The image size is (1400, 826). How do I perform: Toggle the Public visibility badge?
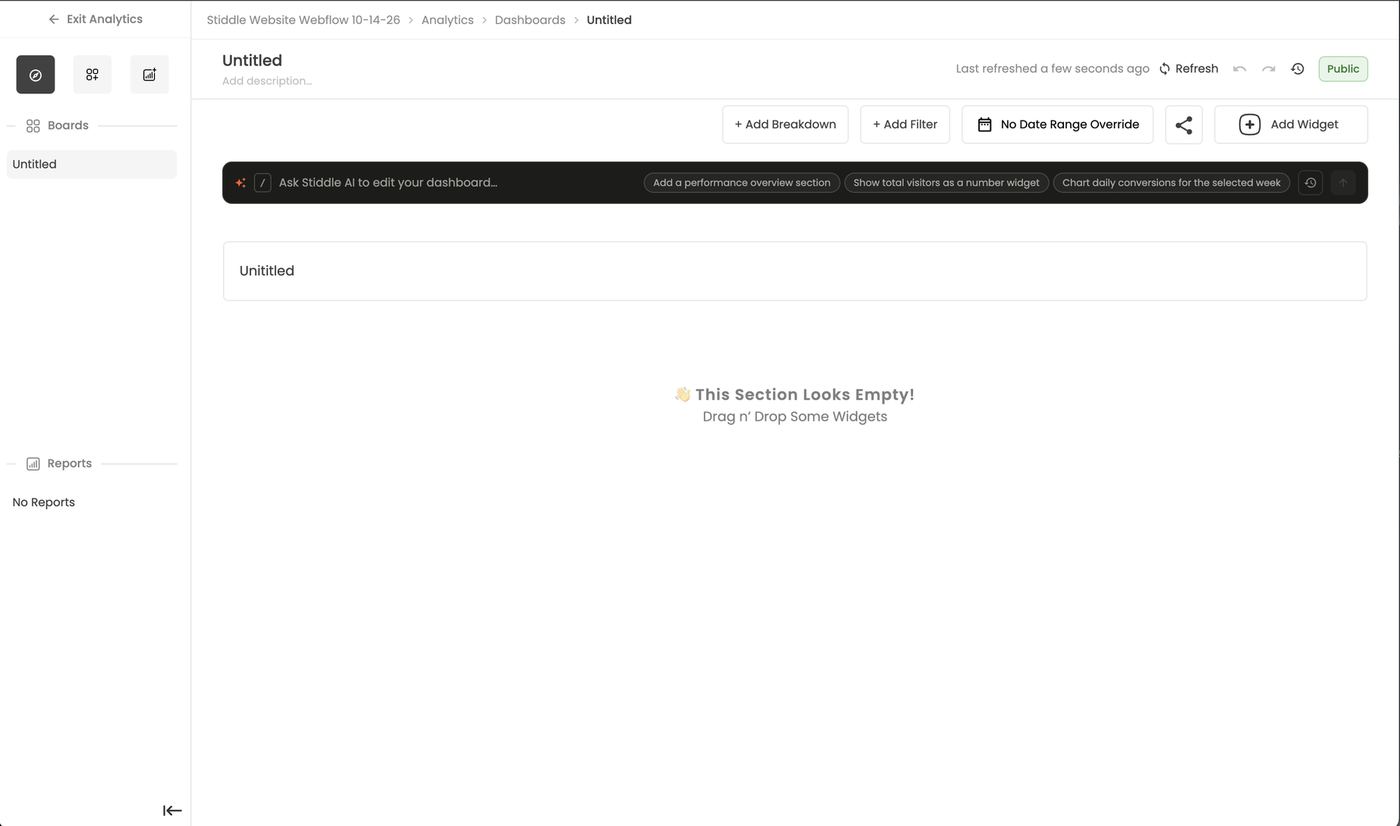(1343, 69)
